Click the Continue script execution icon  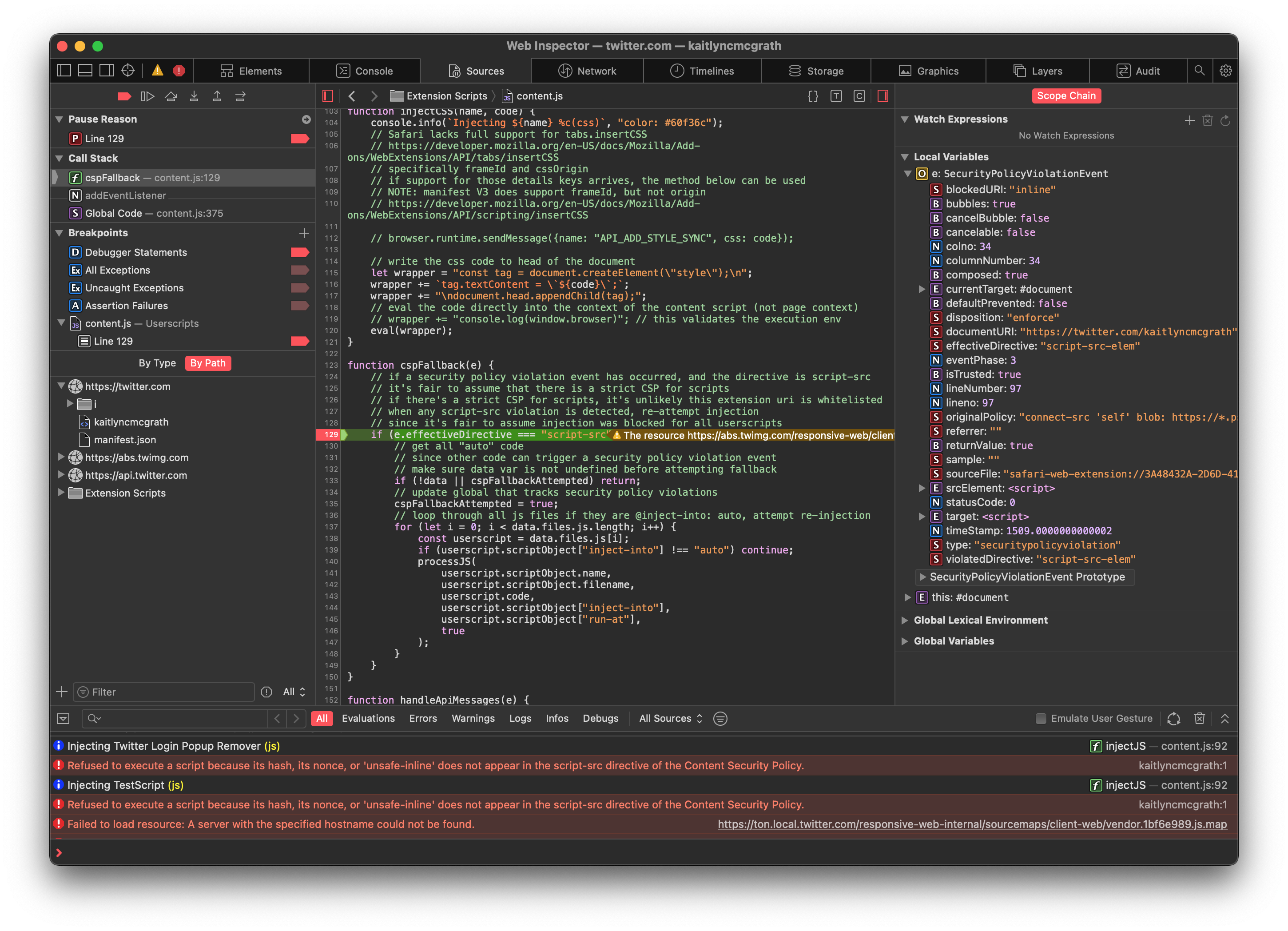pos(147,96)
